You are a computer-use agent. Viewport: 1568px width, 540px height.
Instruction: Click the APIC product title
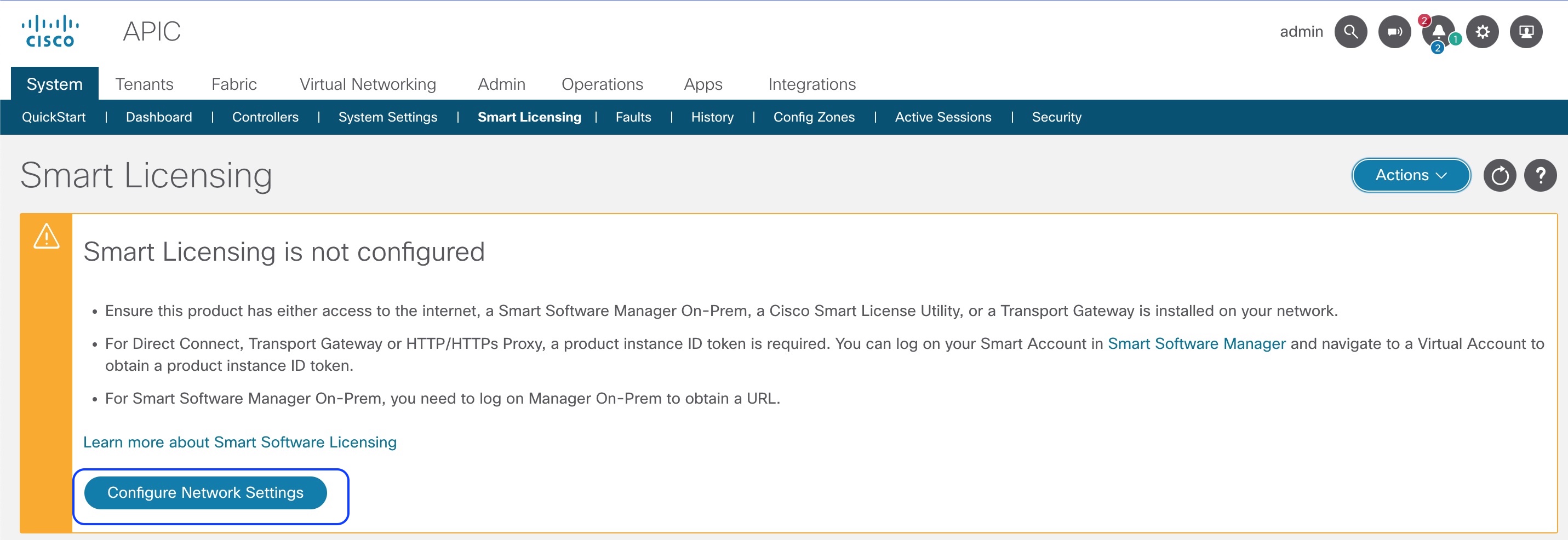click(x=152, y=32)
